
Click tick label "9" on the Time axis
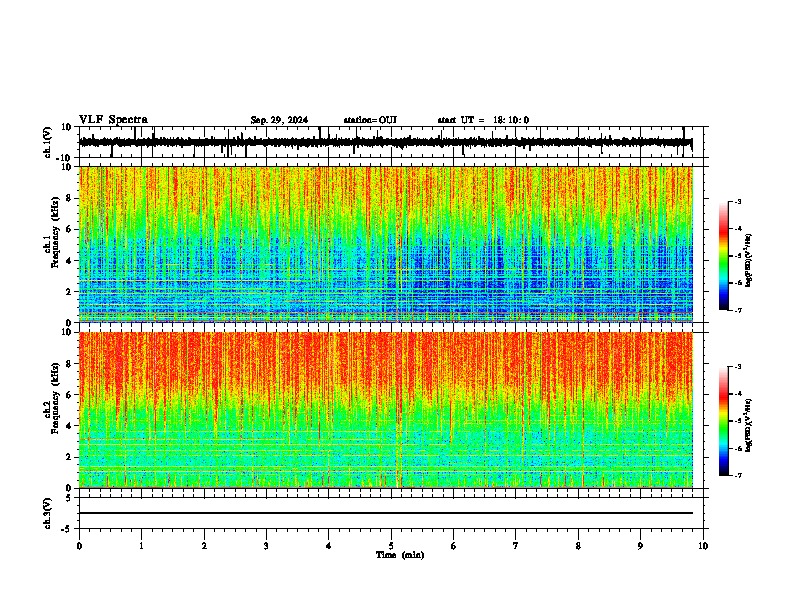tap(640, 546)
